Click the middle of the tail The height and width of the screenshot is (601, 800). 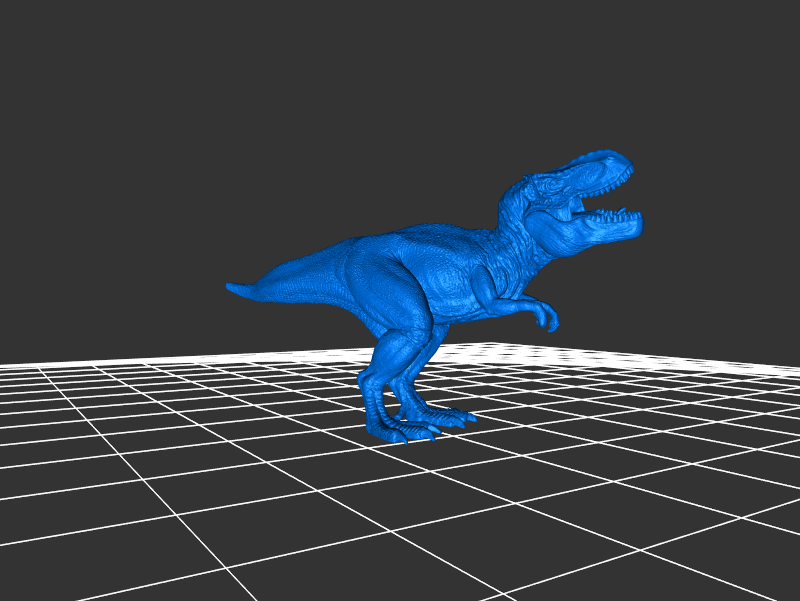[x=300, y=282]
